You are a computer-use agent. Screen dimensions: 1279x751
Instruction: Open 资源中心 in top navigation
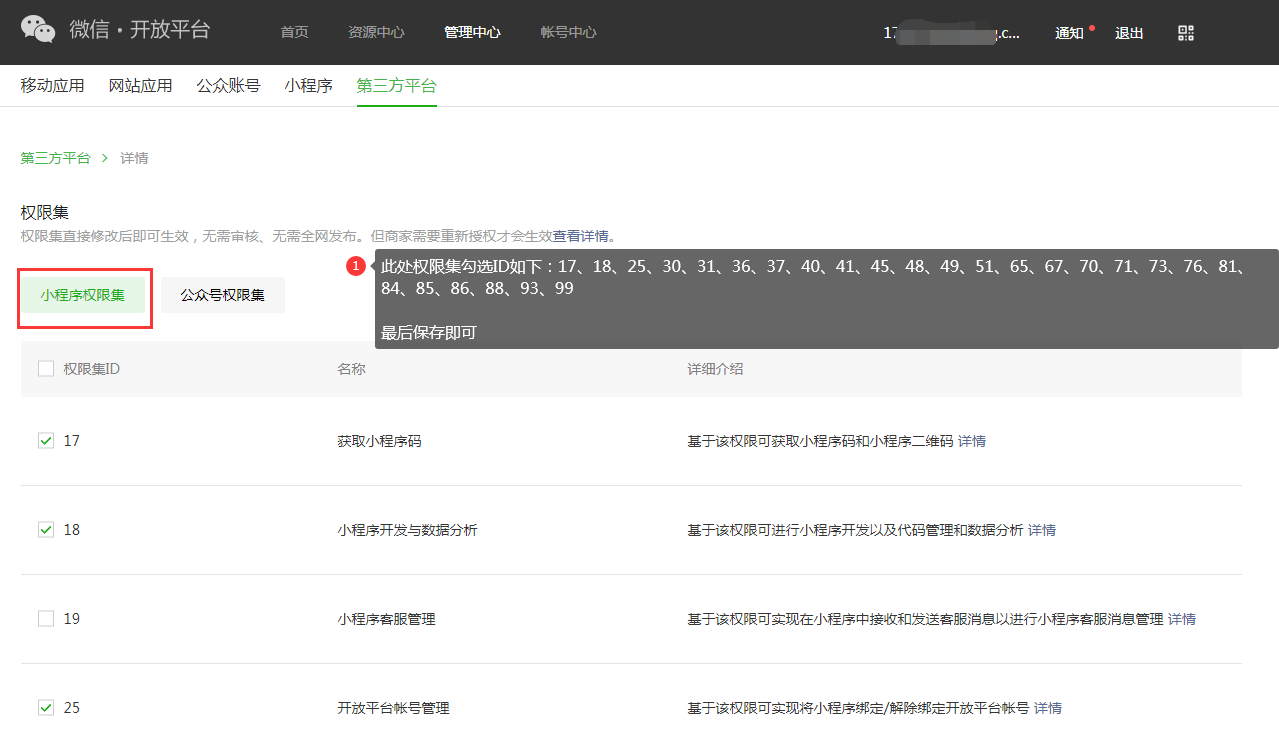tap(376, 32)
